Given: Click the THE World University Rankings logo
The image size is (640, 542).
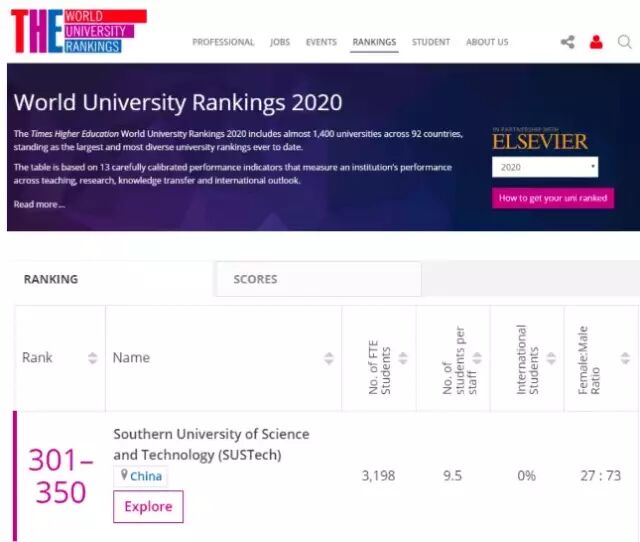Looking at the screenshot, I should click(79, 31).
